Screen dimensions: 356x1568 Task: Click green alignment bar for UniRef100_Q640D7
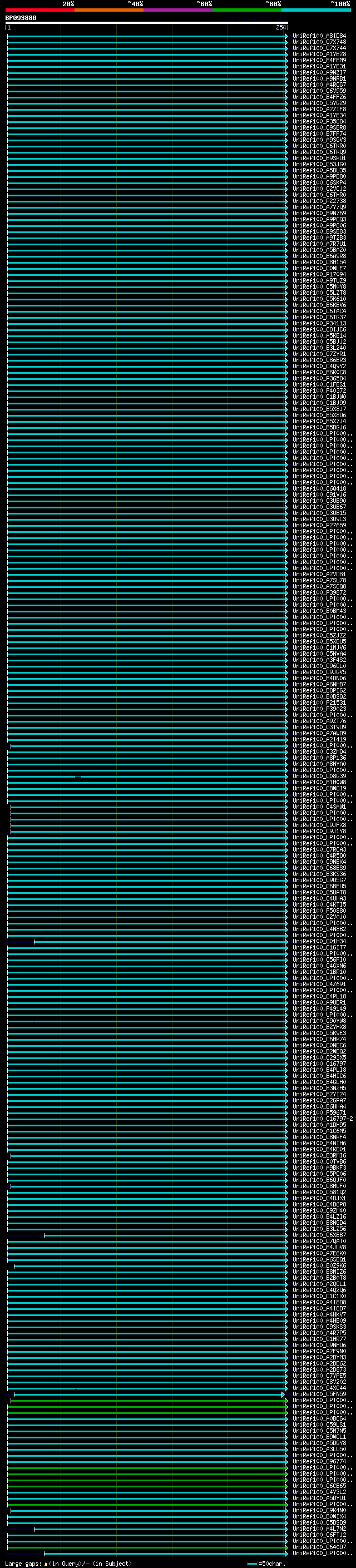point(147,1547)
